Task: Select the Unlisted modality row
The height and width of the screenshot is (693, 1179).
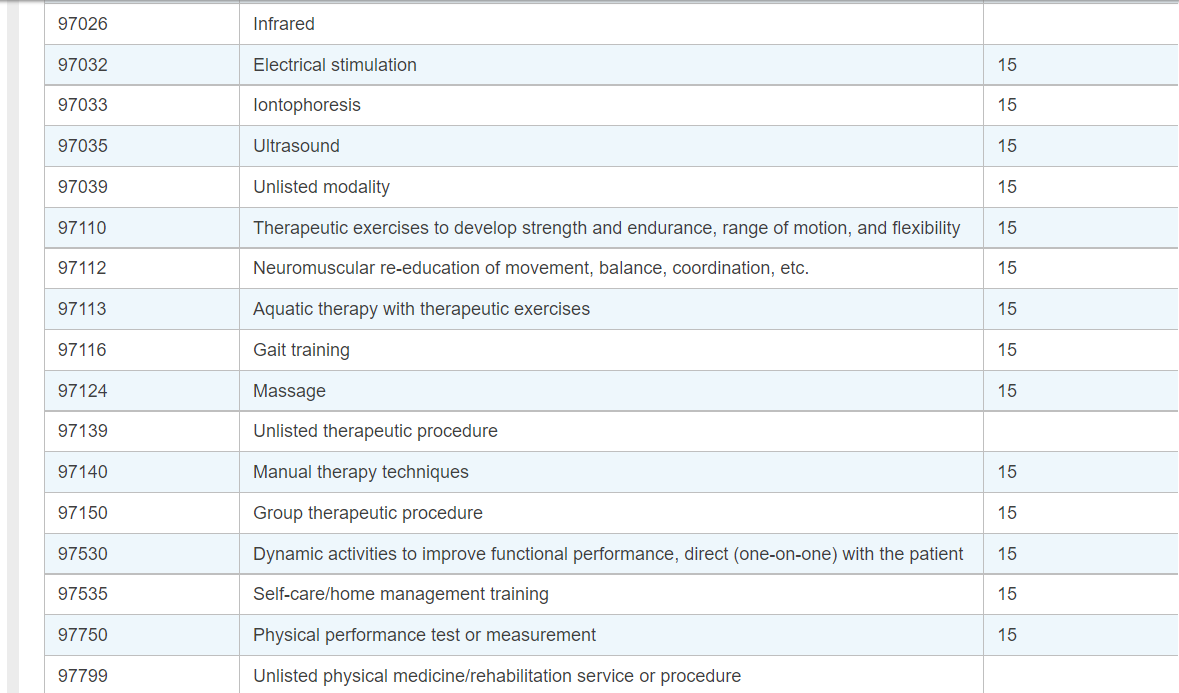Action: (611, 187)
